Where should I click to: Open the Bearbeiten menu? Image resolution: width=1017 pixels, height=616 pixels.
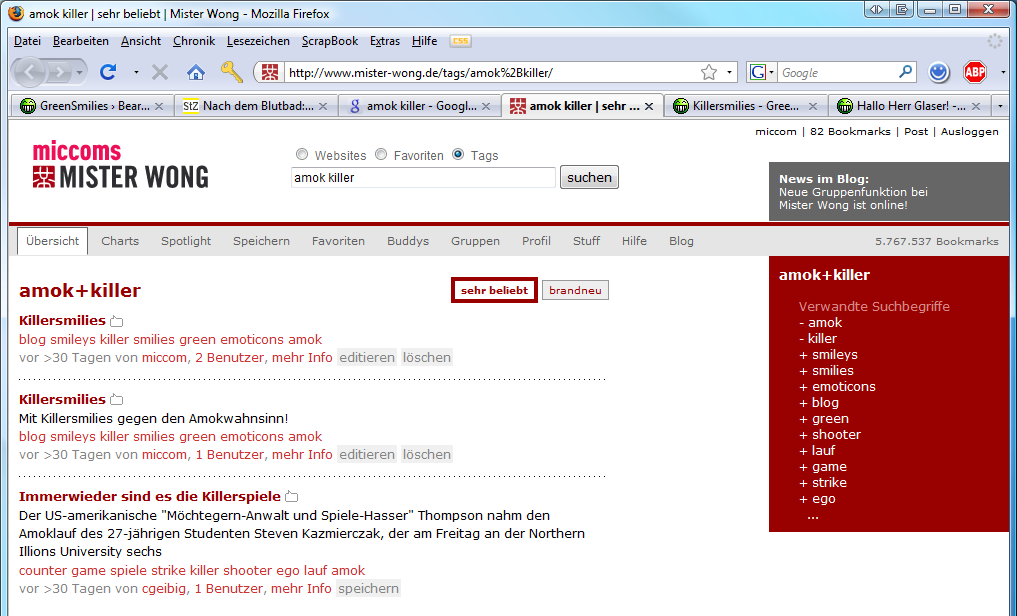[x=80, y=41]
